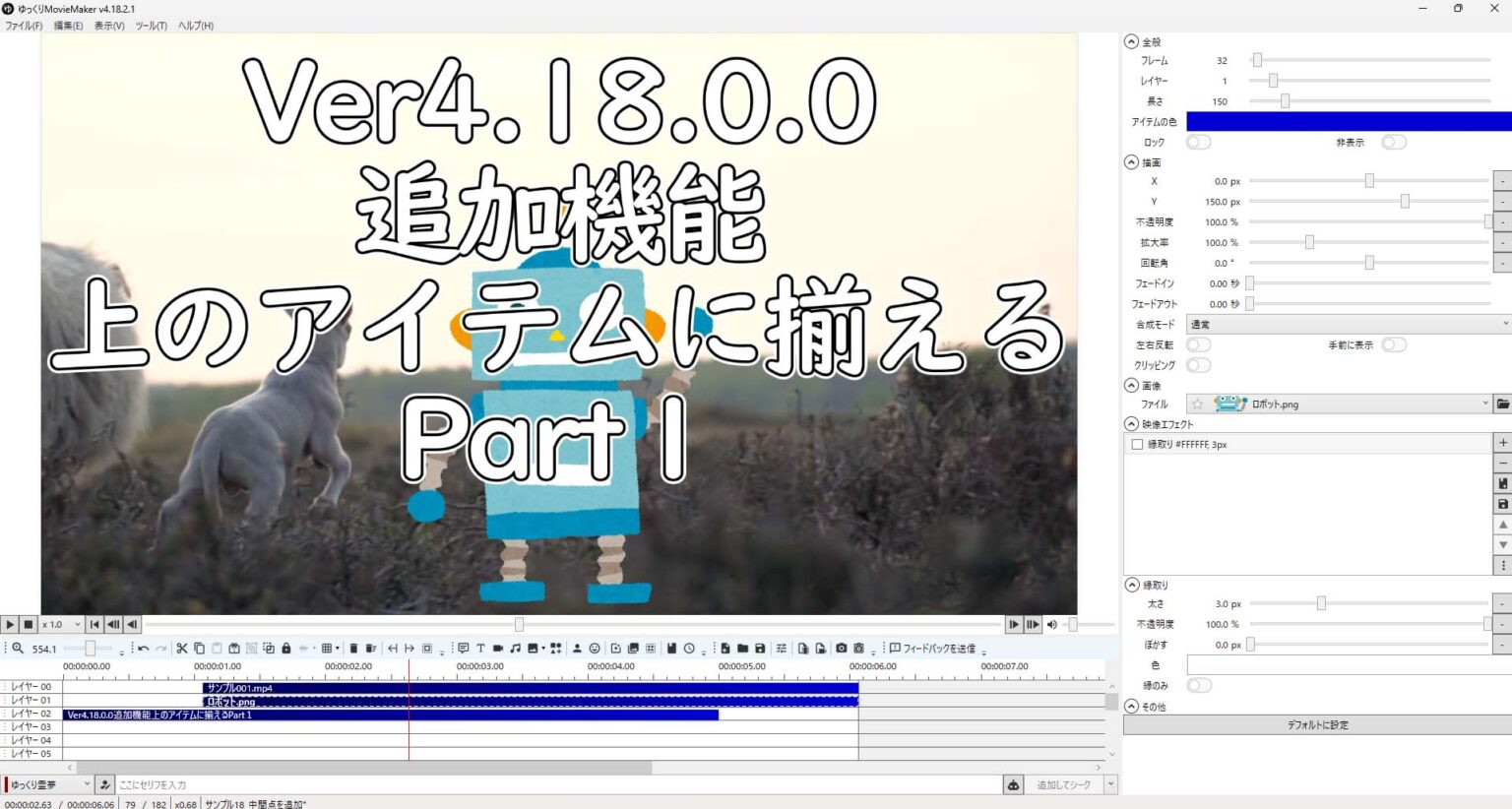The height and width of the screenshot is (809, 1512).
Task: Add a video item with the camera toolbar icon
Action: (x=498, y=649)
